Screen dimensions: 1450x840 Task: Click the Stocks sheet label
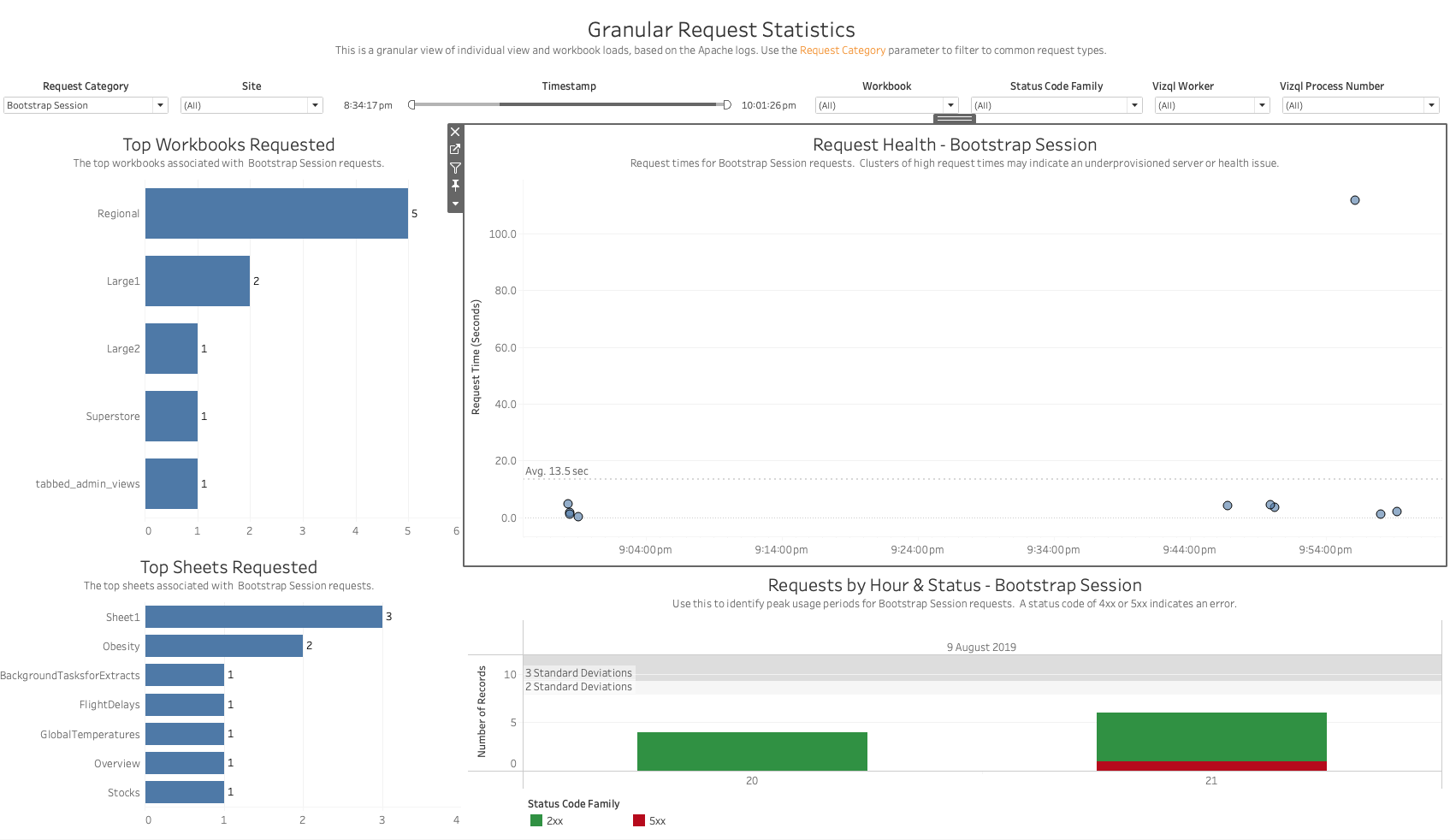tap(124, 793)
